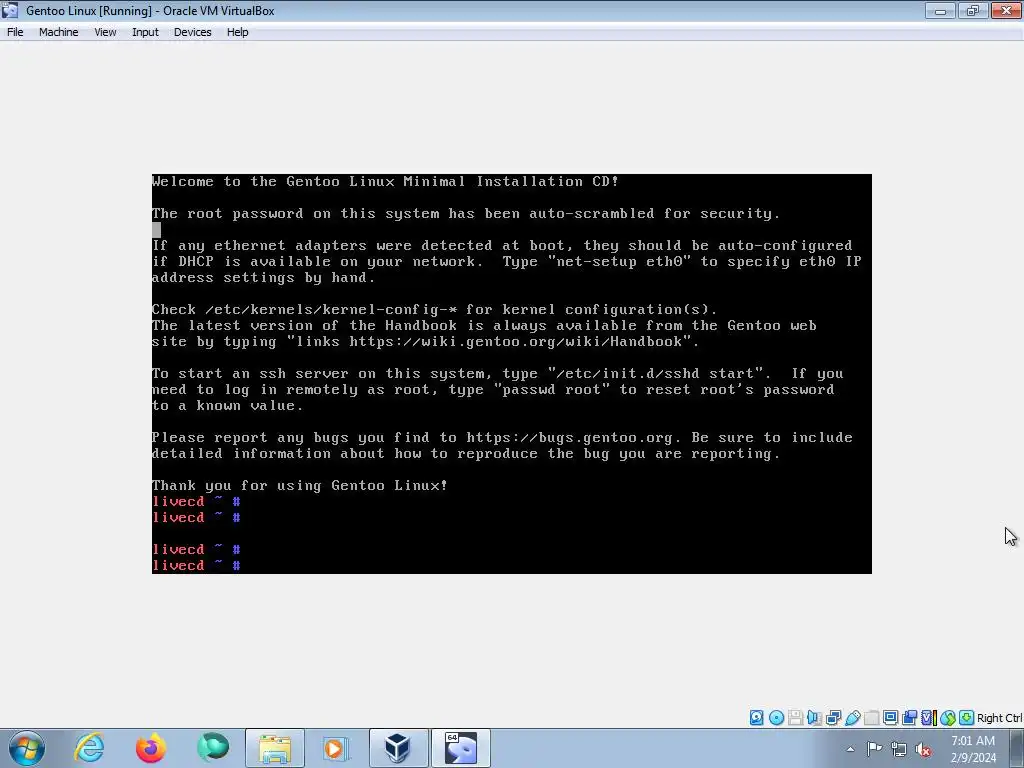Open the USB devices indicator icon
Image resolution: width=1024 pixels, height=768 pixels.
pyautogui.click(x=852, y=718)
